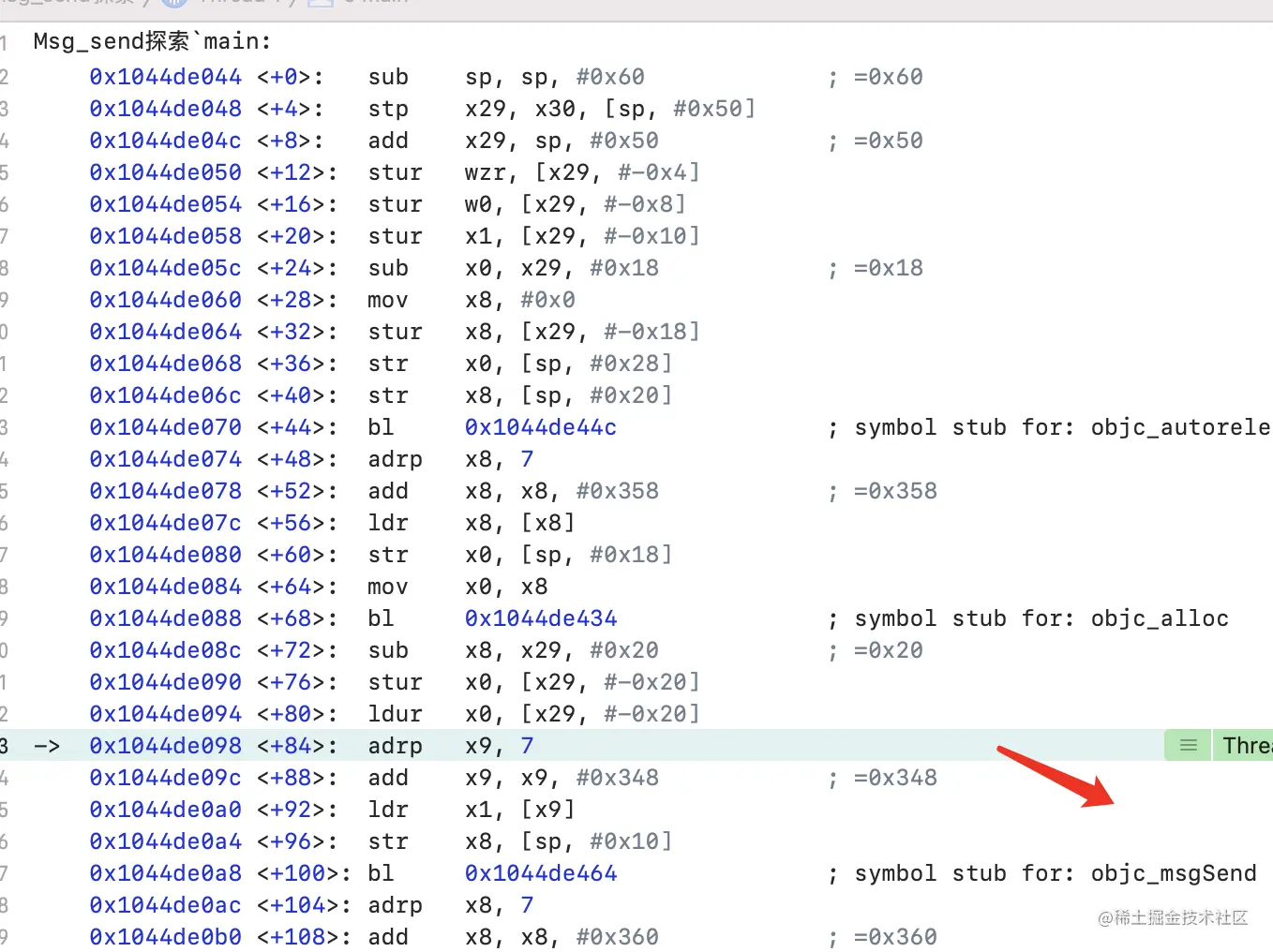Click the green "Thread" badge on the right

click(x=1244, y=744)
